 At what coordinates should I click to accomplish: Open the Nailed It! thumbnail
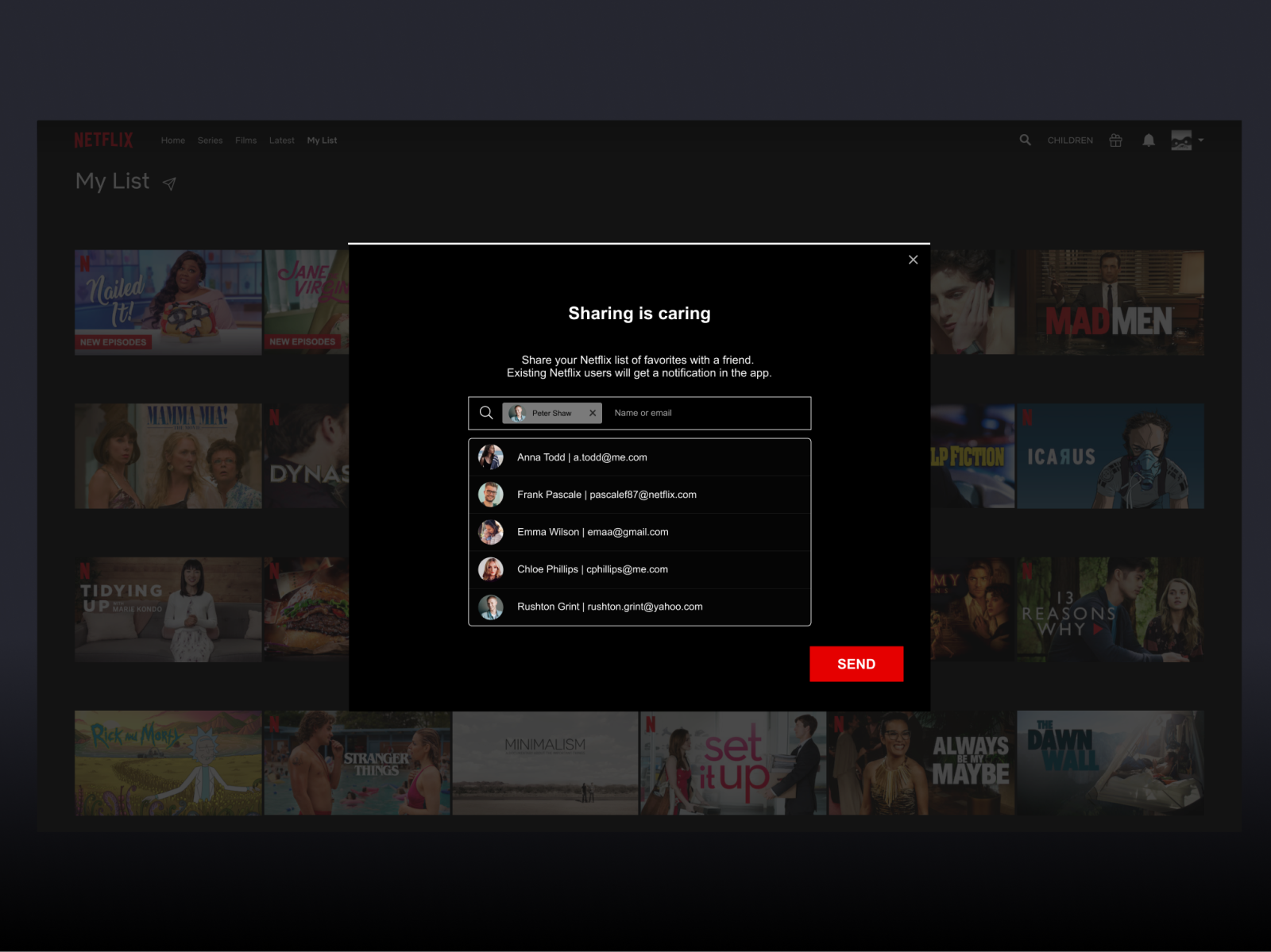coord(168,303)
